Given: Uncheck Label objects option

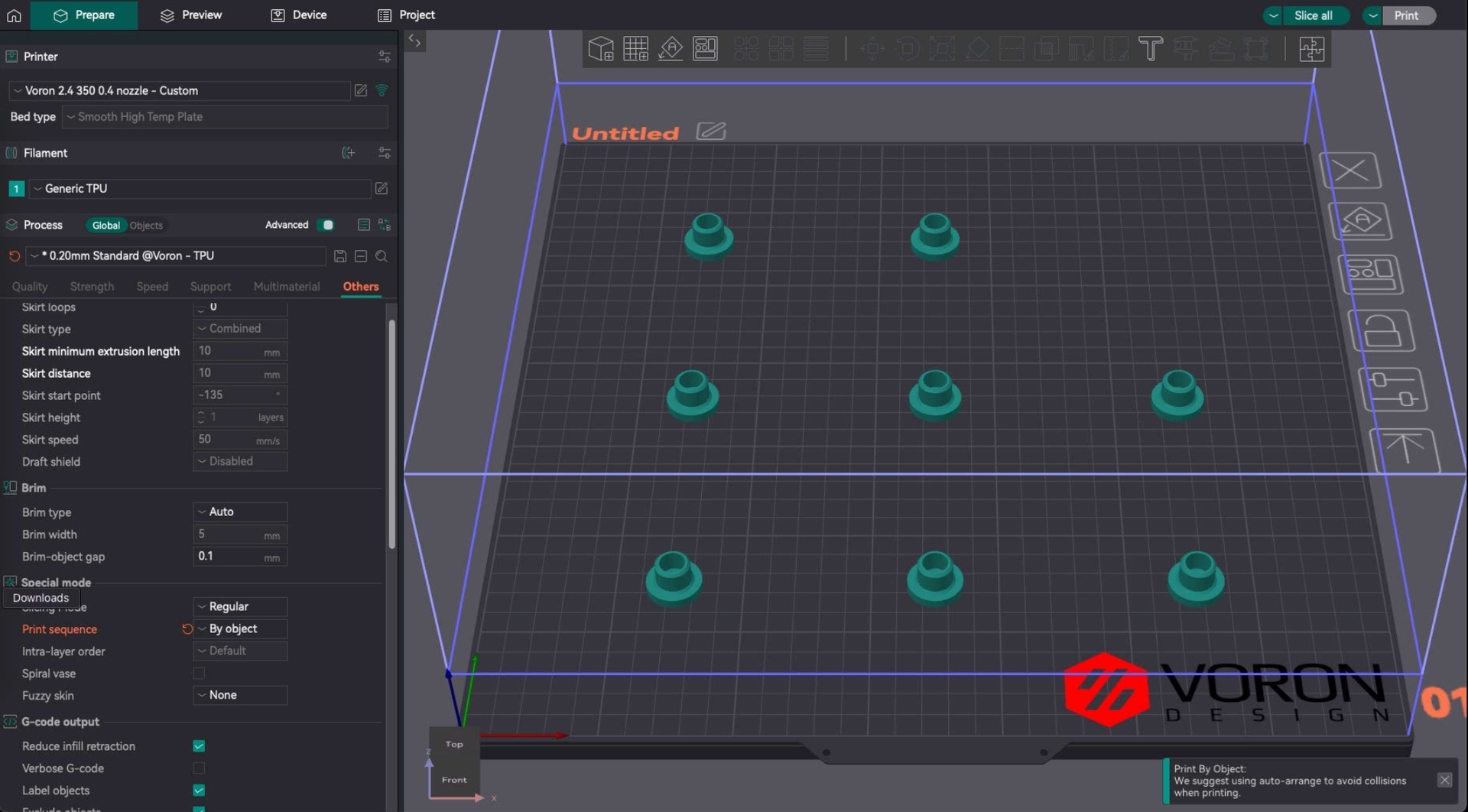Looking at the screenshot, I should click(199, 791).
